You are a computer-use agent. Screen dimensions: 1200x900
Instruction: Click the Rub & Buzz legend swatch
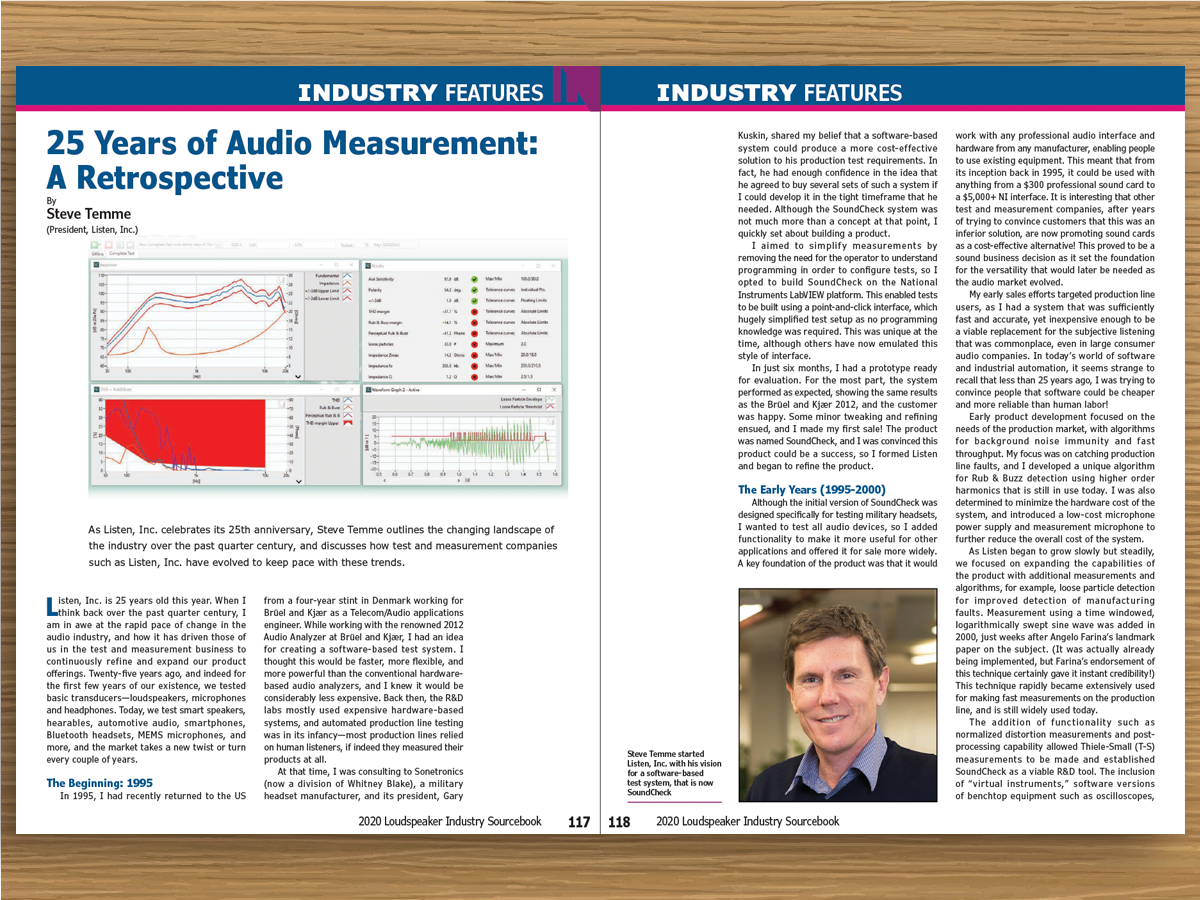[x=347, y=407]
